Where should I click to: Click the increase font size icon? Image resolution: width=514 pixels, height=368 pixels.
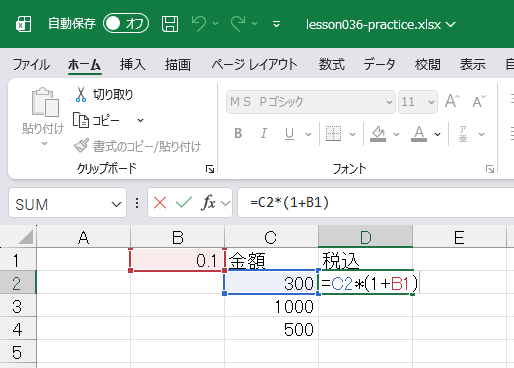[452, 101]
